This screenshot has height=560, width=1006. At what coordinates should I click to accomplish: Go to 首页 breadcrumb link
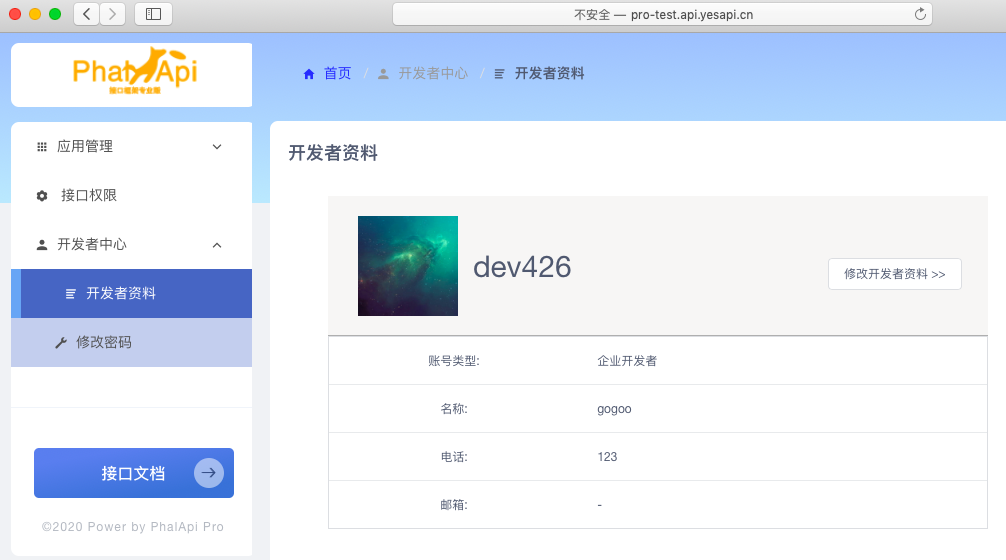point(337,74)
